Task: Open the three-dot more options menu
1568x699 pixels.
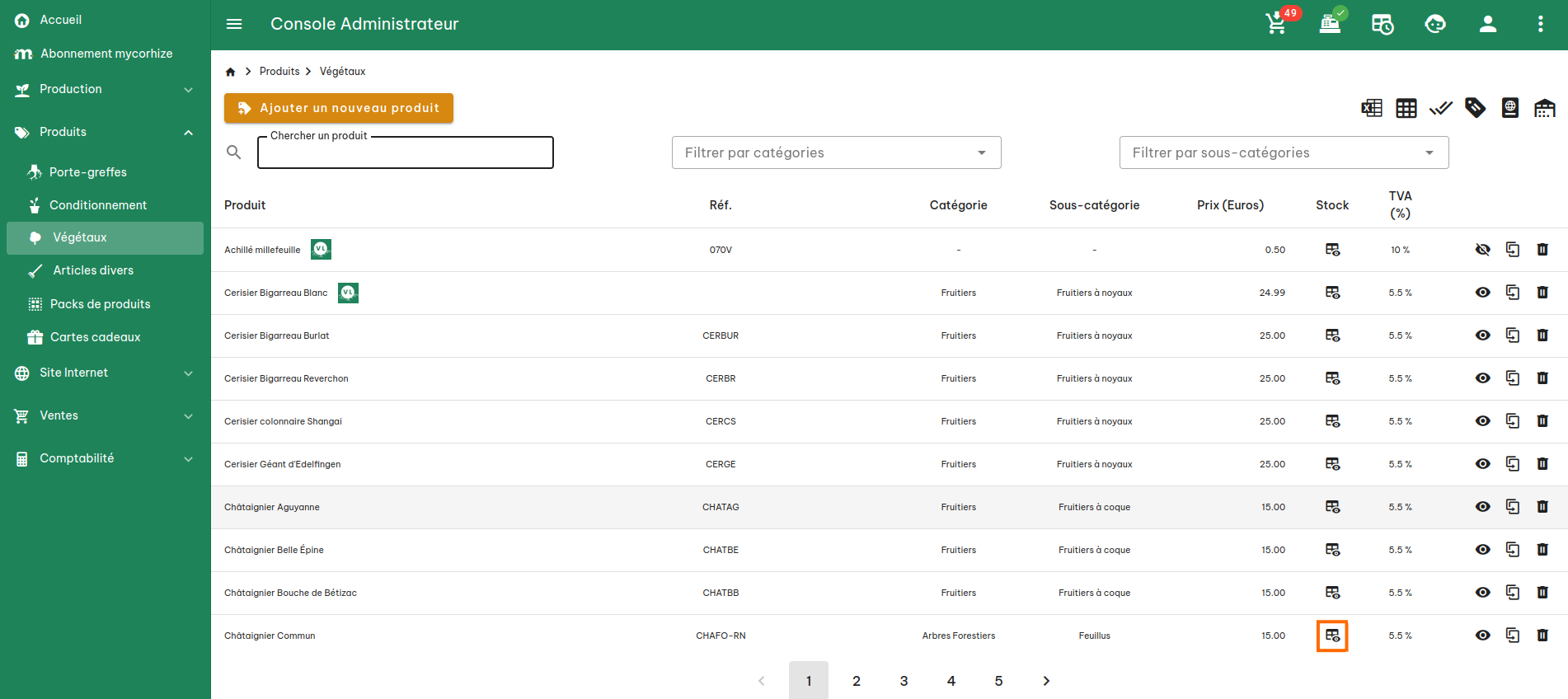Action: click(1540, 24)
